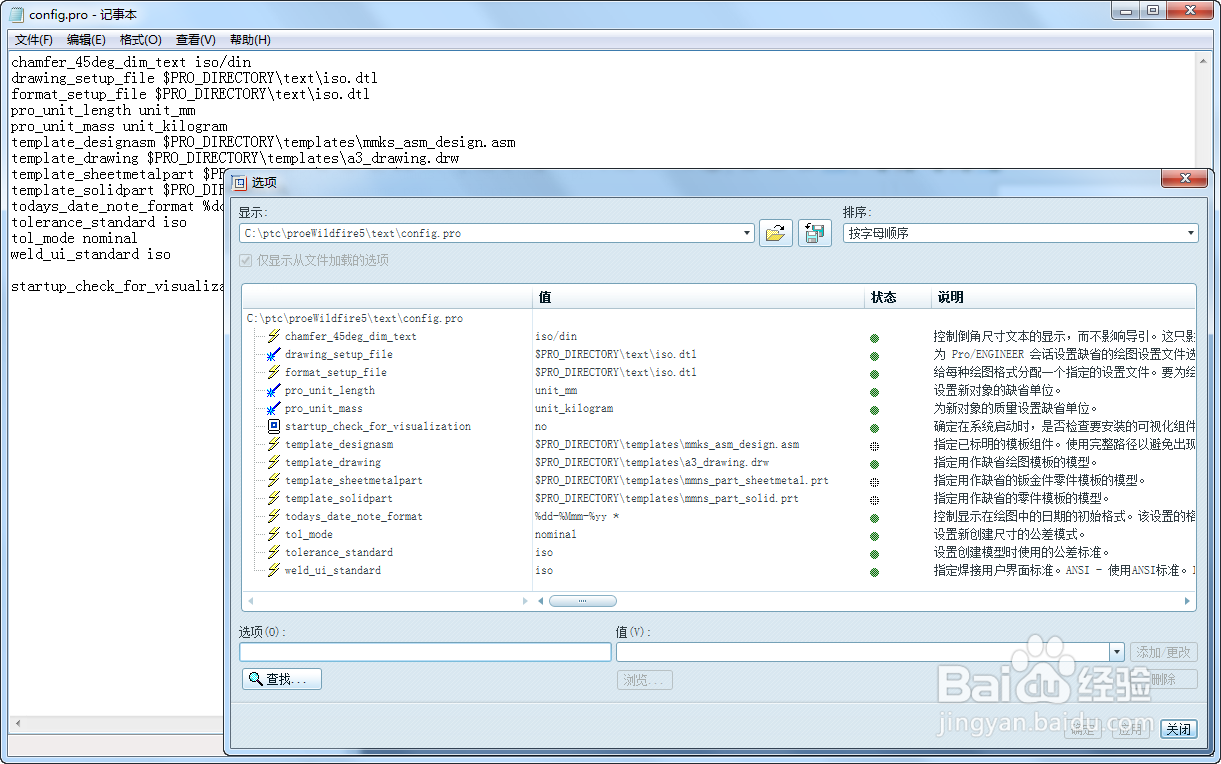Image resolution: width=1221 pixels, height=764 pixels.
Task: Click the wand icon beside pro_unit_mass
Action: (x=273, y=408)
